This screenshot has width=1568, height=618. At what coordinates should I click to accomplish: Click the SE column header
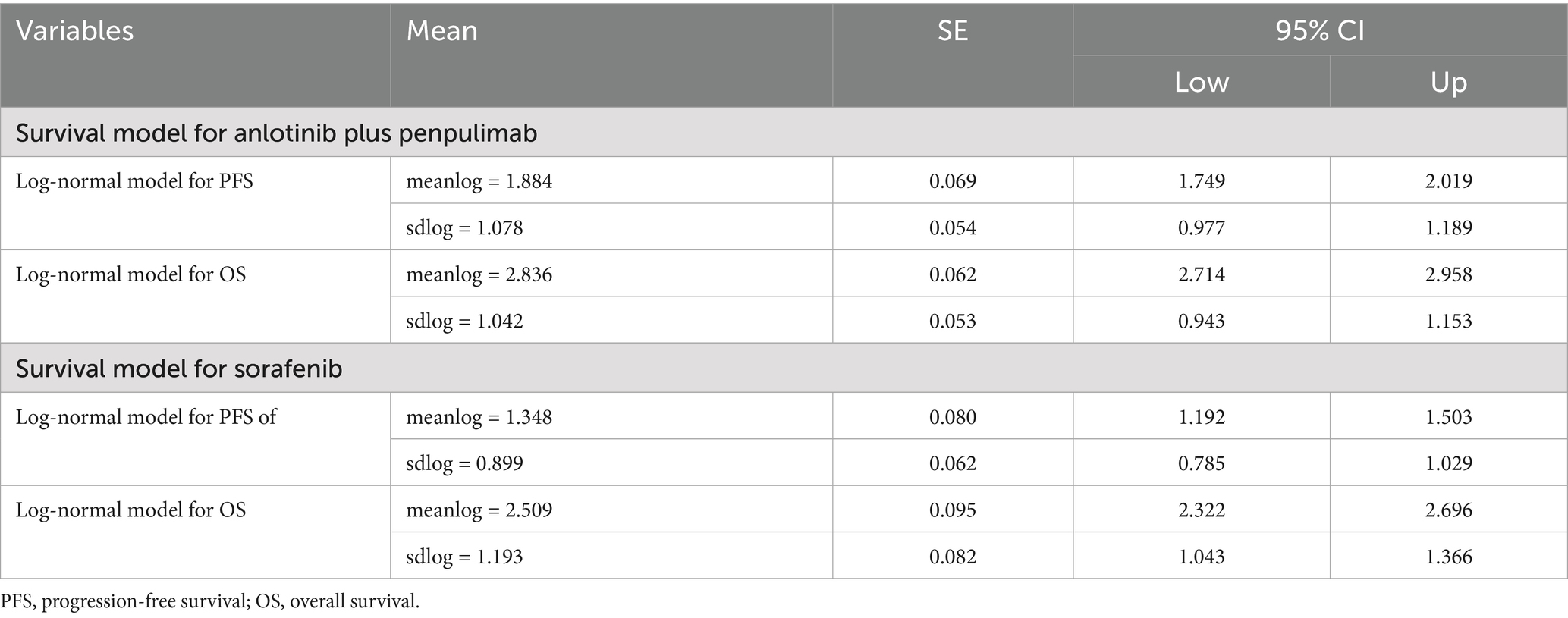tap(952, 31)
